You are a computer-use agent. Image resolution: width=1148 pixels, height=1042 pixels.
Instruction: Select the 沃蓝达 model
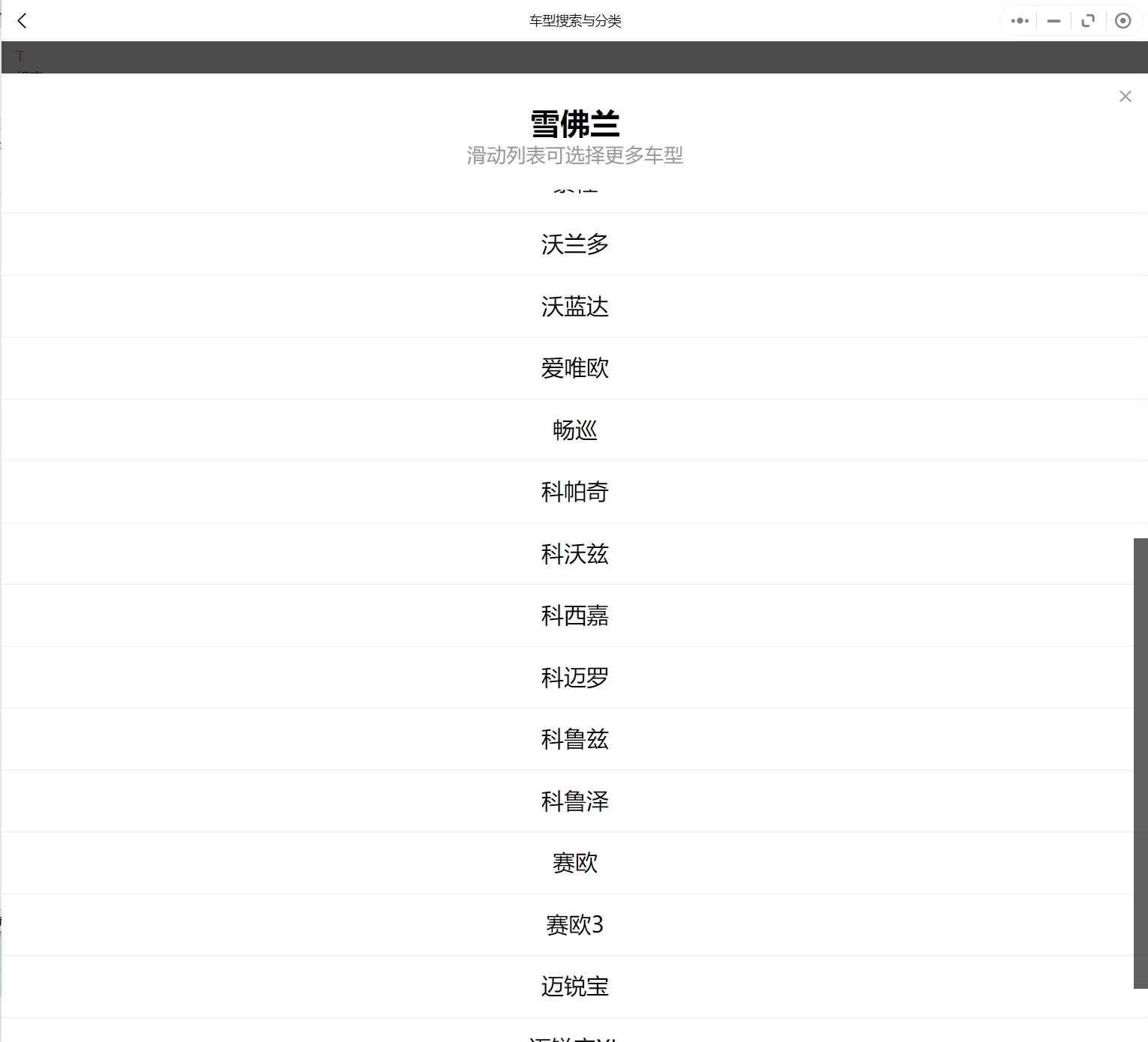pos(574,306)
